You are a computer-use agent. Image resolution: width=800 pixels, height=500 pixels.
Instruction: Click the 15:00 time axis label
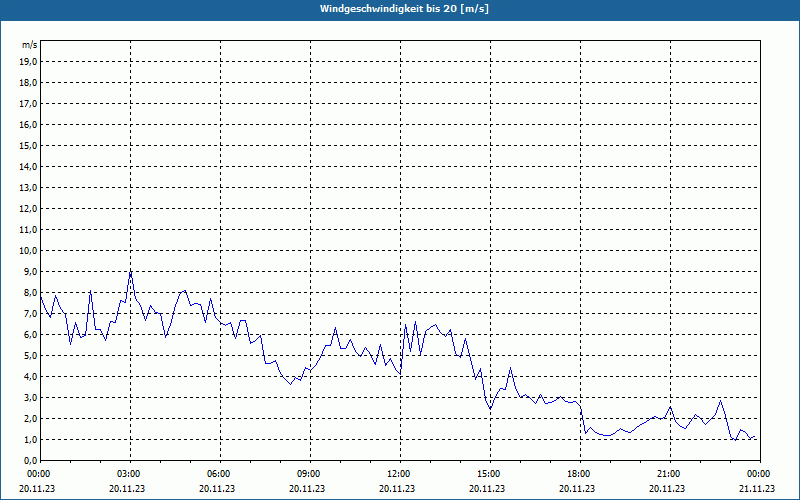(490, 474)
